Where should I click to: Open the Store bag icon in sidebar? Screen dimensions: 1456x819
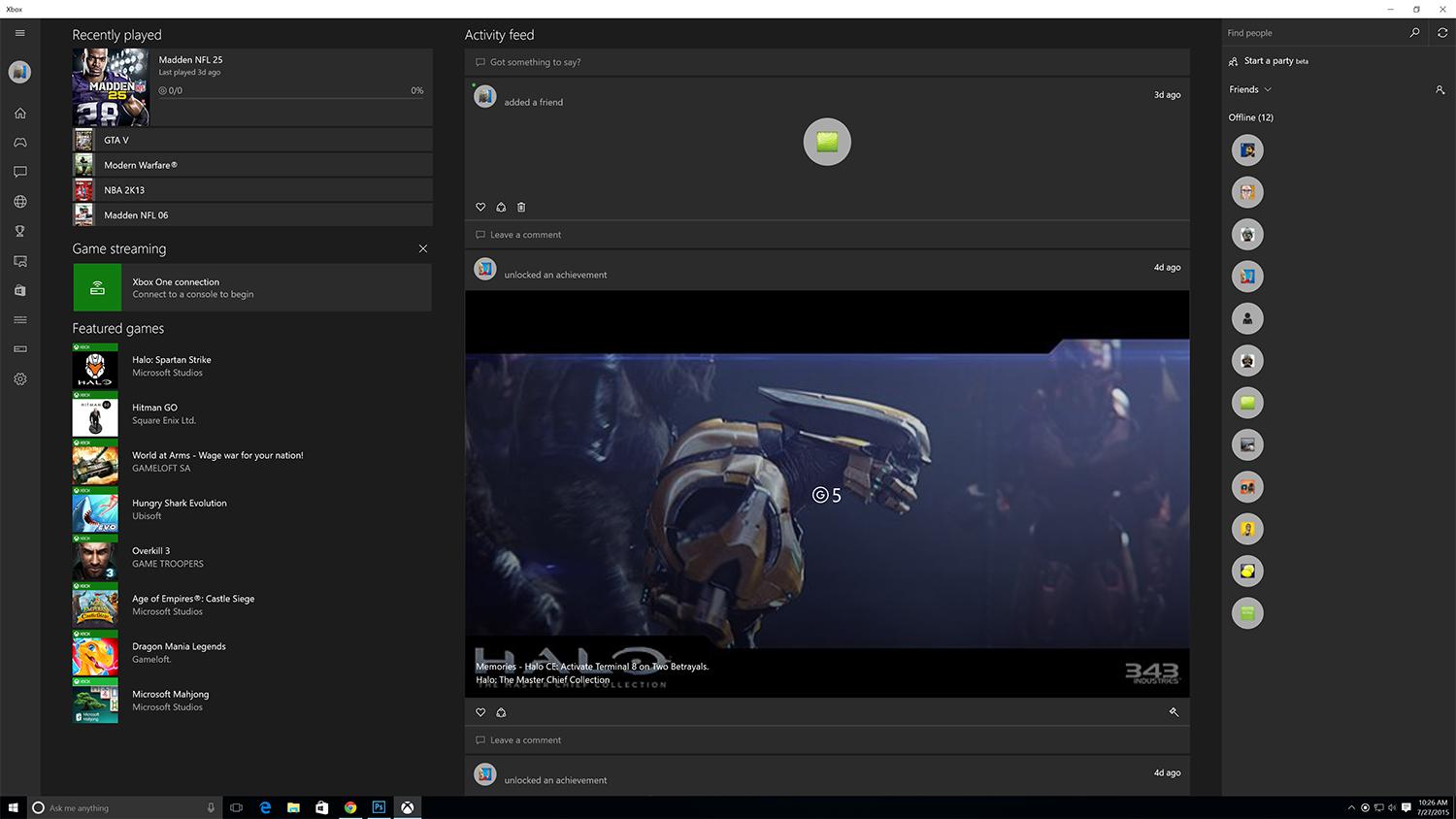[x=19, y=290]
